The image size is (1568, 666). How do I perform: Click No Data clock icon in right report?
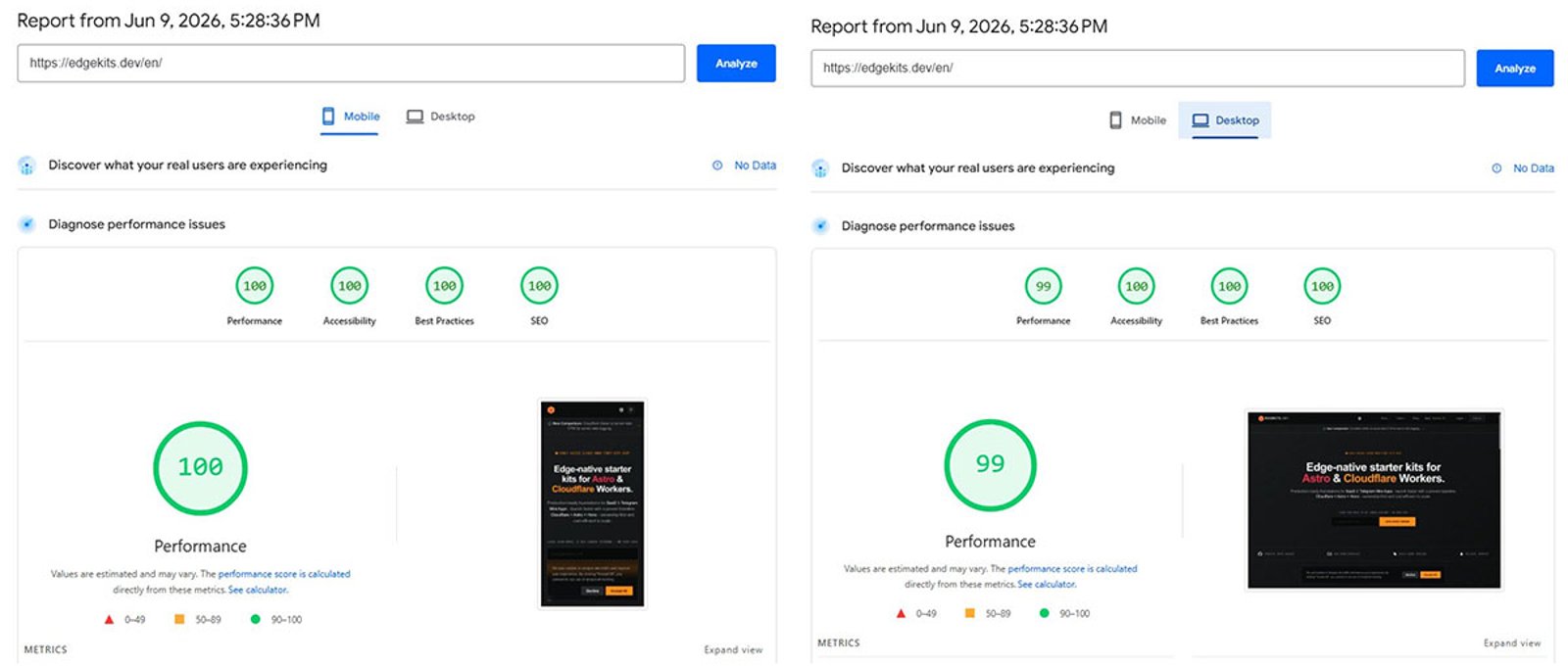(1496, 168)
